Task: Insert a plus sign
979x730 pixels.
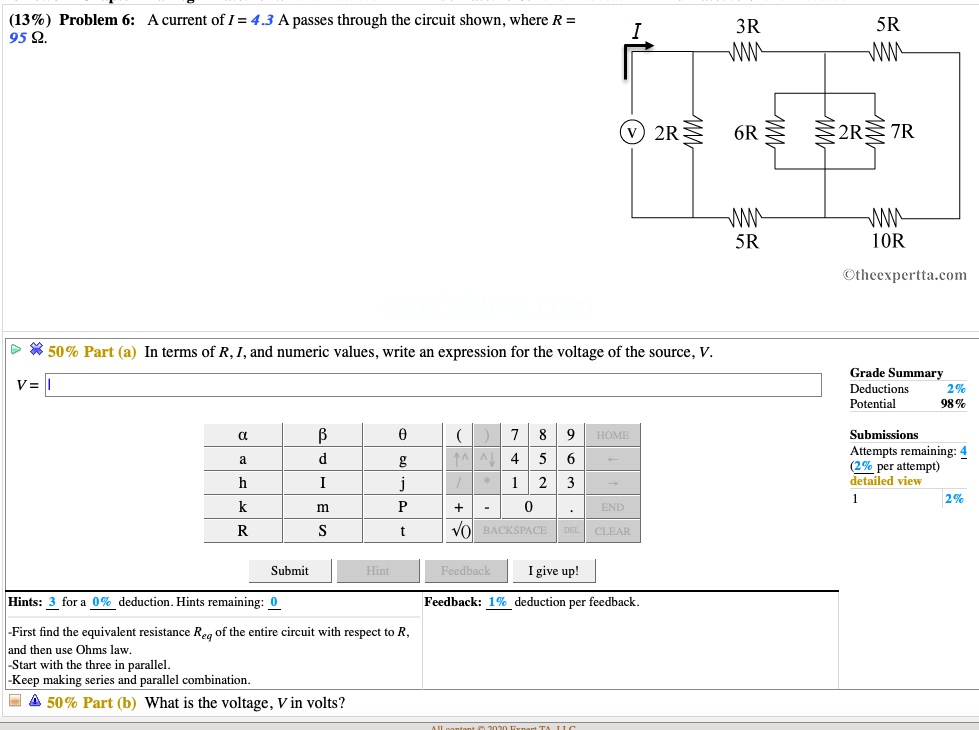Action: [459, 507]
